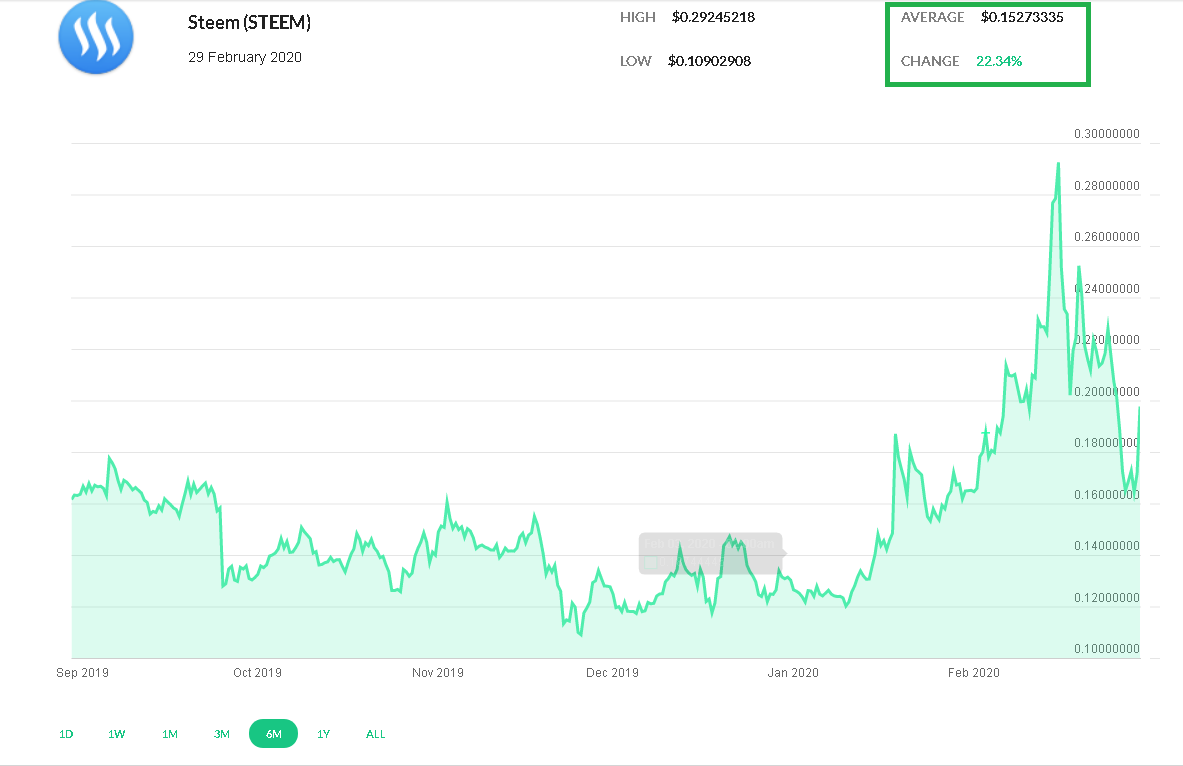
Task: Click the CHANGE label
Action: pos(930,61)
